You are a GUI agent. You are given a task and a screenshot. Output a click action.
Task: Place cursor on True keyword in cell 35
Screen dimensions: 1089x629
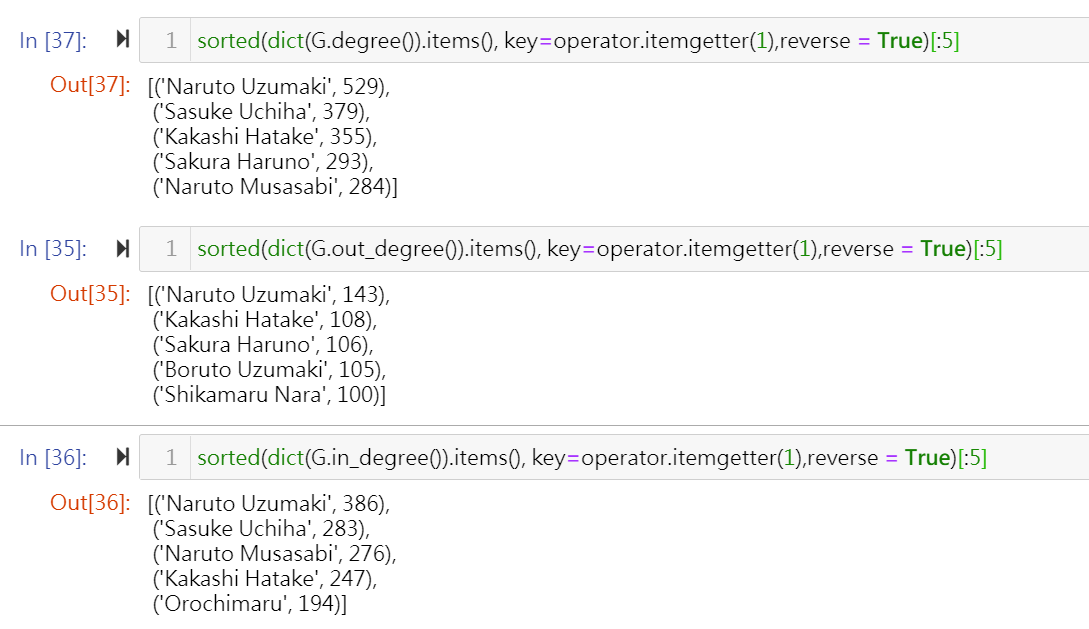click(943, 249)
